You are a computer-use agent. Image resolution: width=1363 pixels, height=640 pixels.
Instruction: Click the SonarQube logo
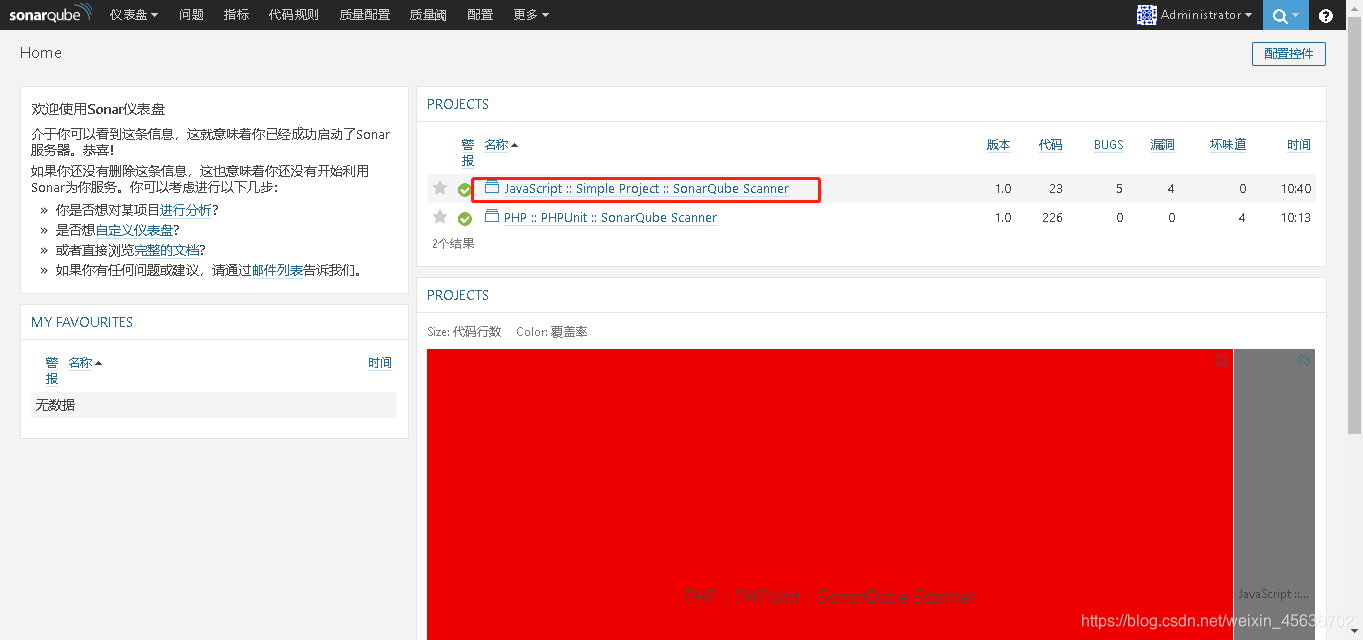[x=50, y=14]
